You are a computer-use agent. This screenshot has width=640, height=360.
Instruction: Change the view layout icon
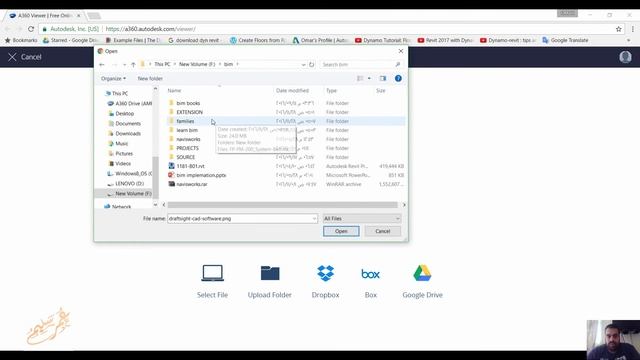(x=360, y=78)
